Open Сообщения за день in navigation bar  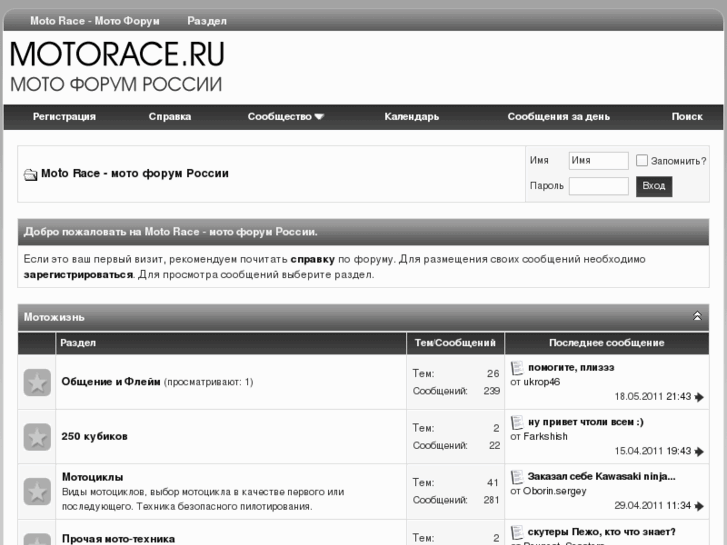click(x=558, y=117)
